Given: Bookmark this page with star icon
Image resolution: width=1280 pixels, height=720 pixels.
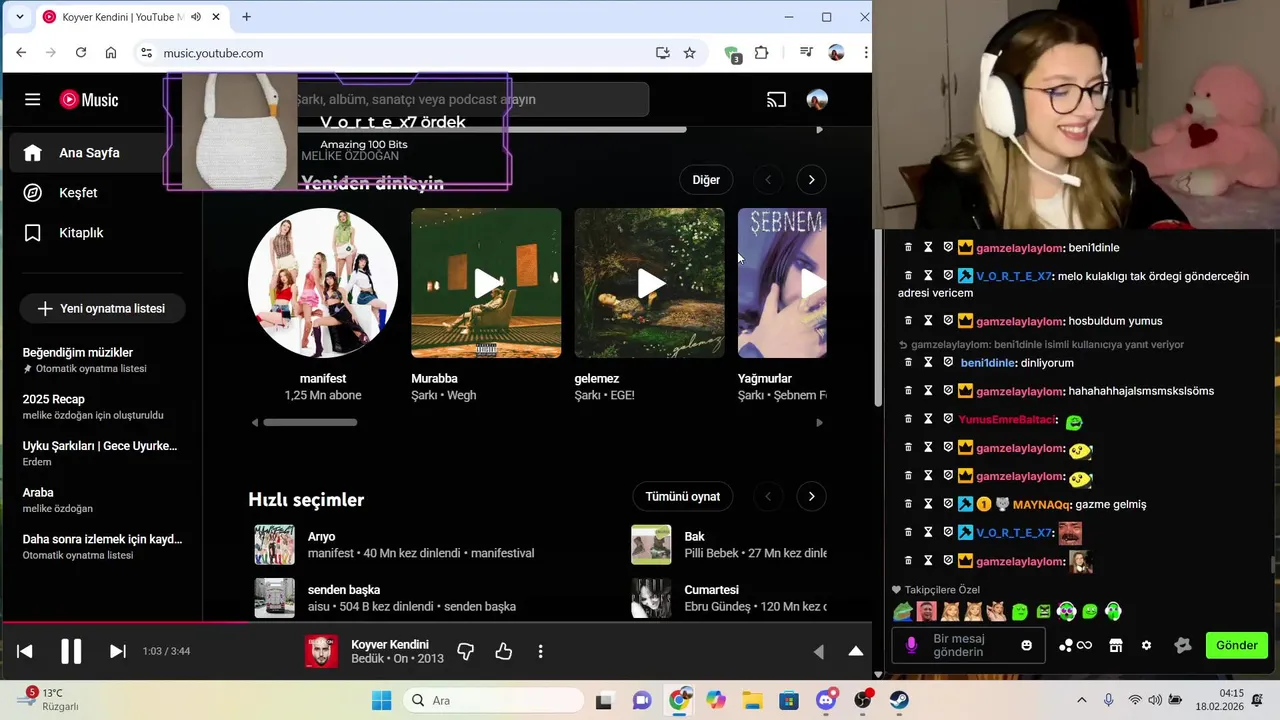Looking at the screenshot, I should coord(689,53).
